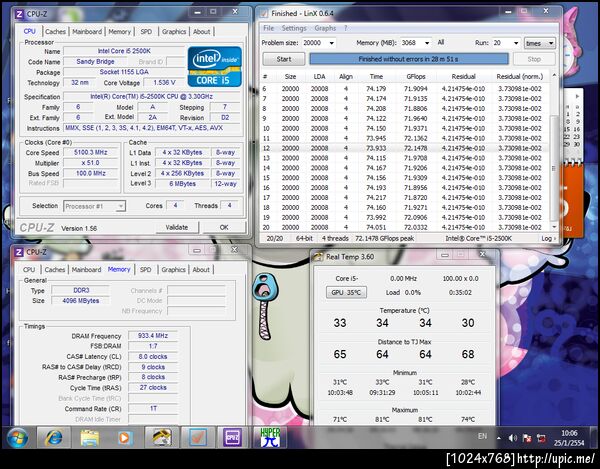The width and height of the screenshot is (600, 469).
Task: Switch to CPU tab in lower CPU-Z
Action: point(29,270)
